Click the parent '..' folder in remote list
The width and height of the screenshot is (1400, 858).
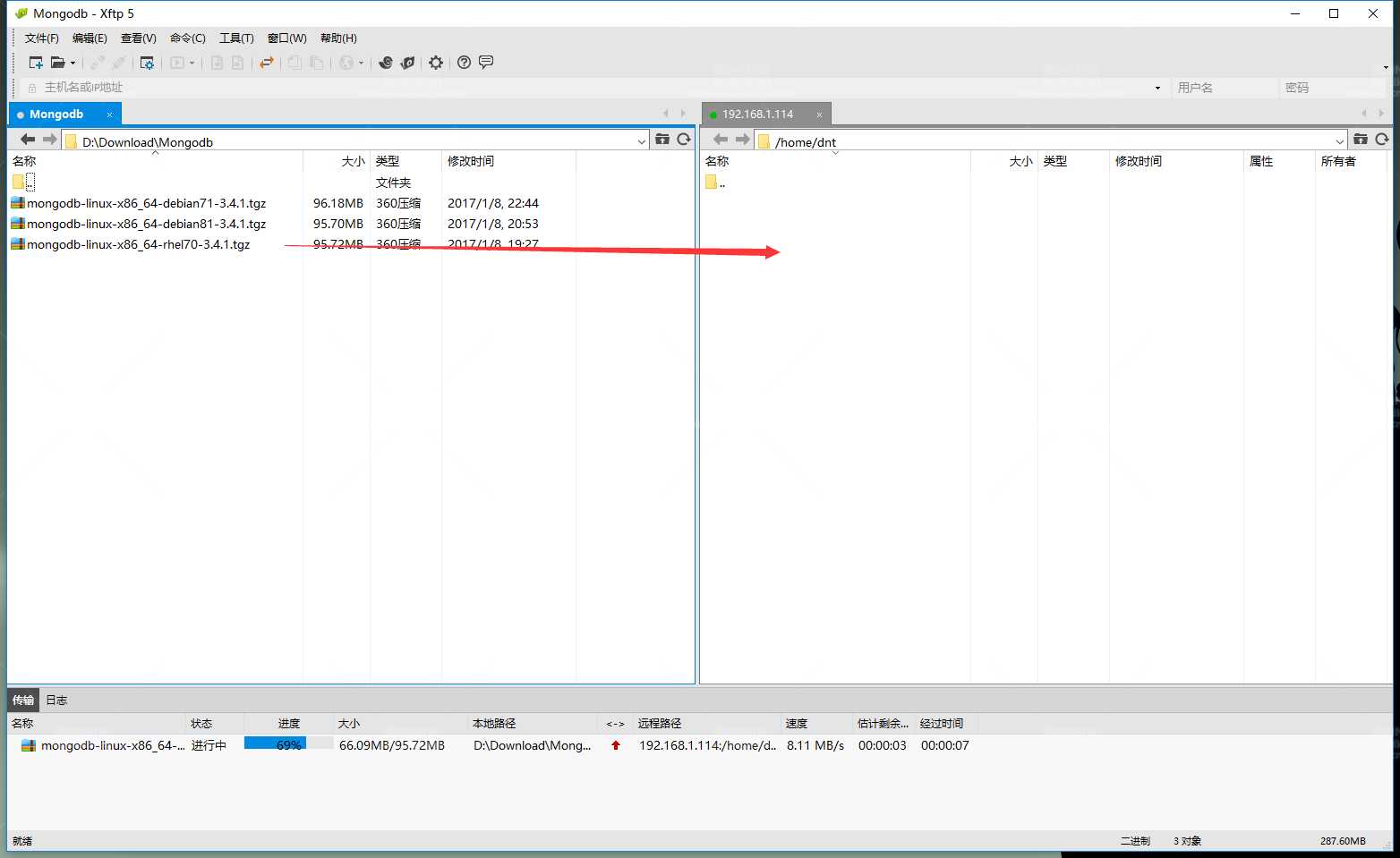pyautogui.click(x=715, y=183)
